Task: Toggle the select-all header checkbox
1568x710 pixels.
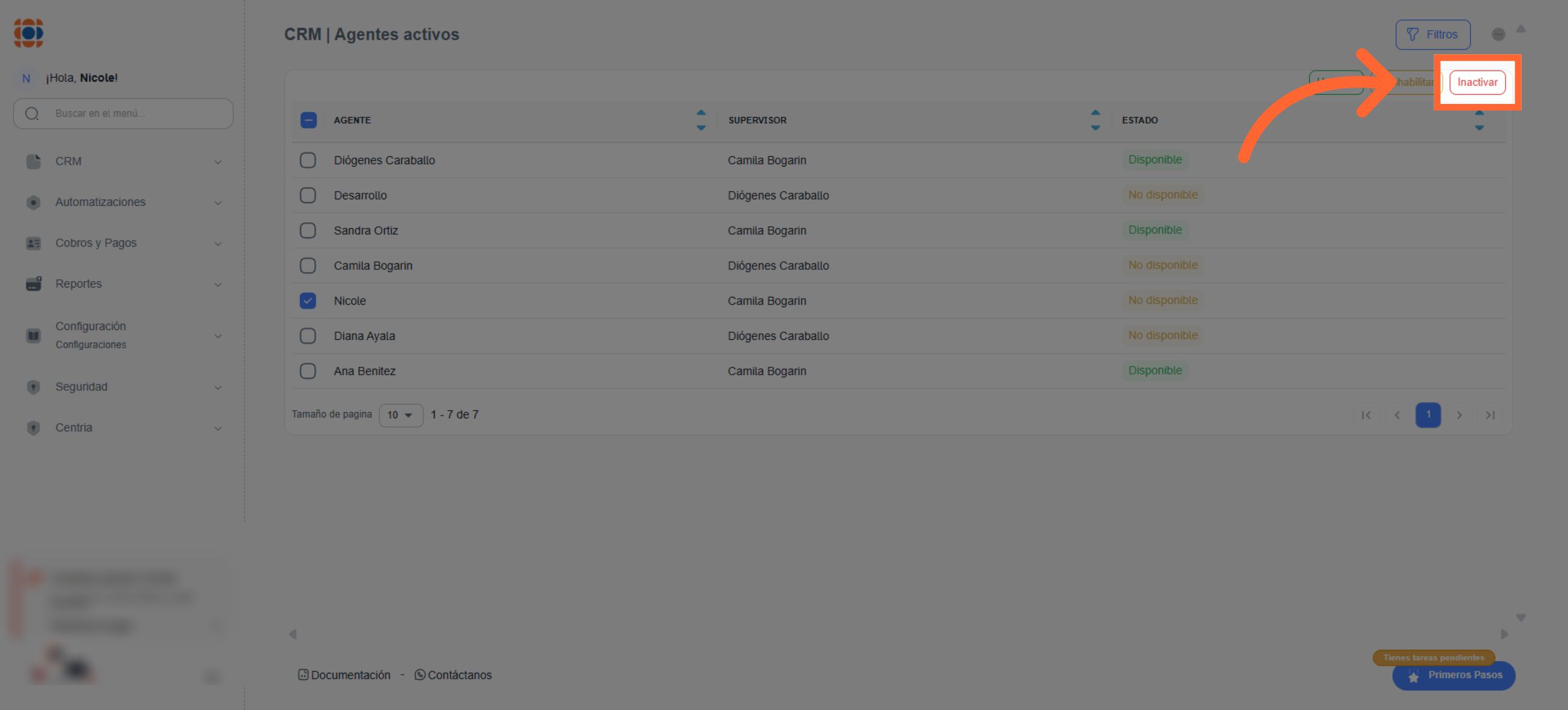Action: [308, 120]
